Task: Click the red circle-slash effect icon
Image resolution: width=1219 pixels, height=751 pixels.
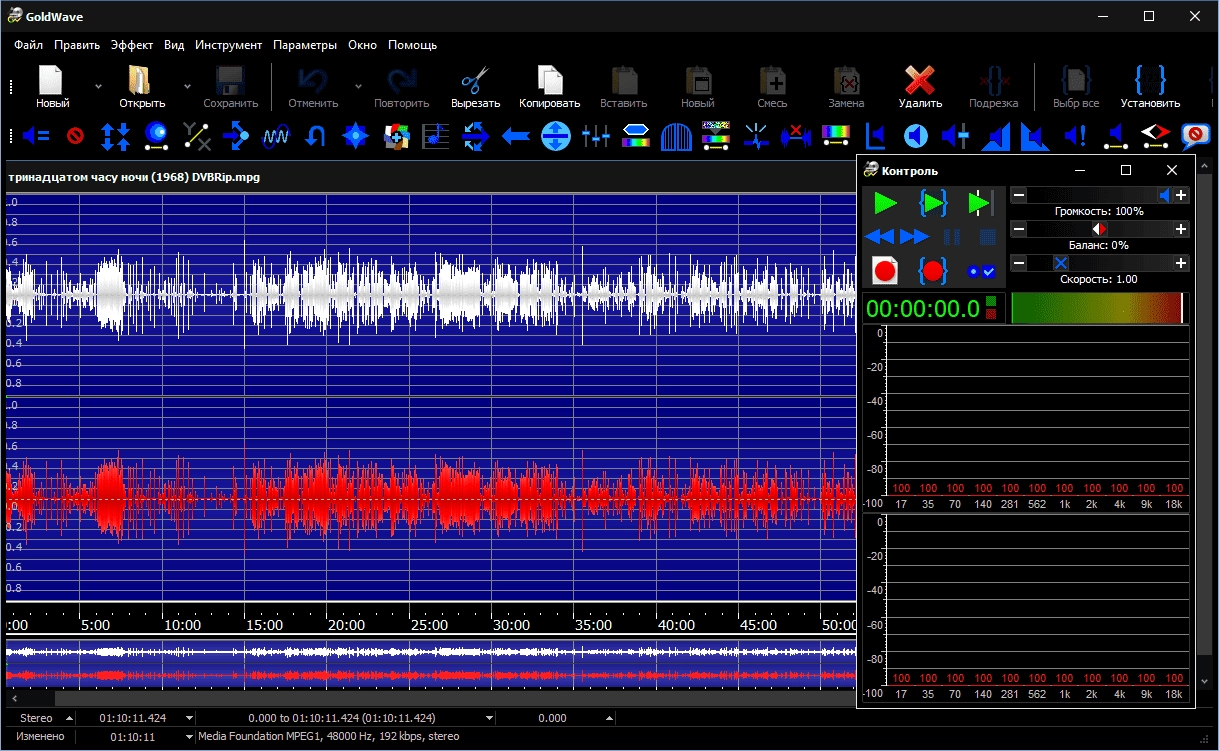Action: tap(75, 135)
